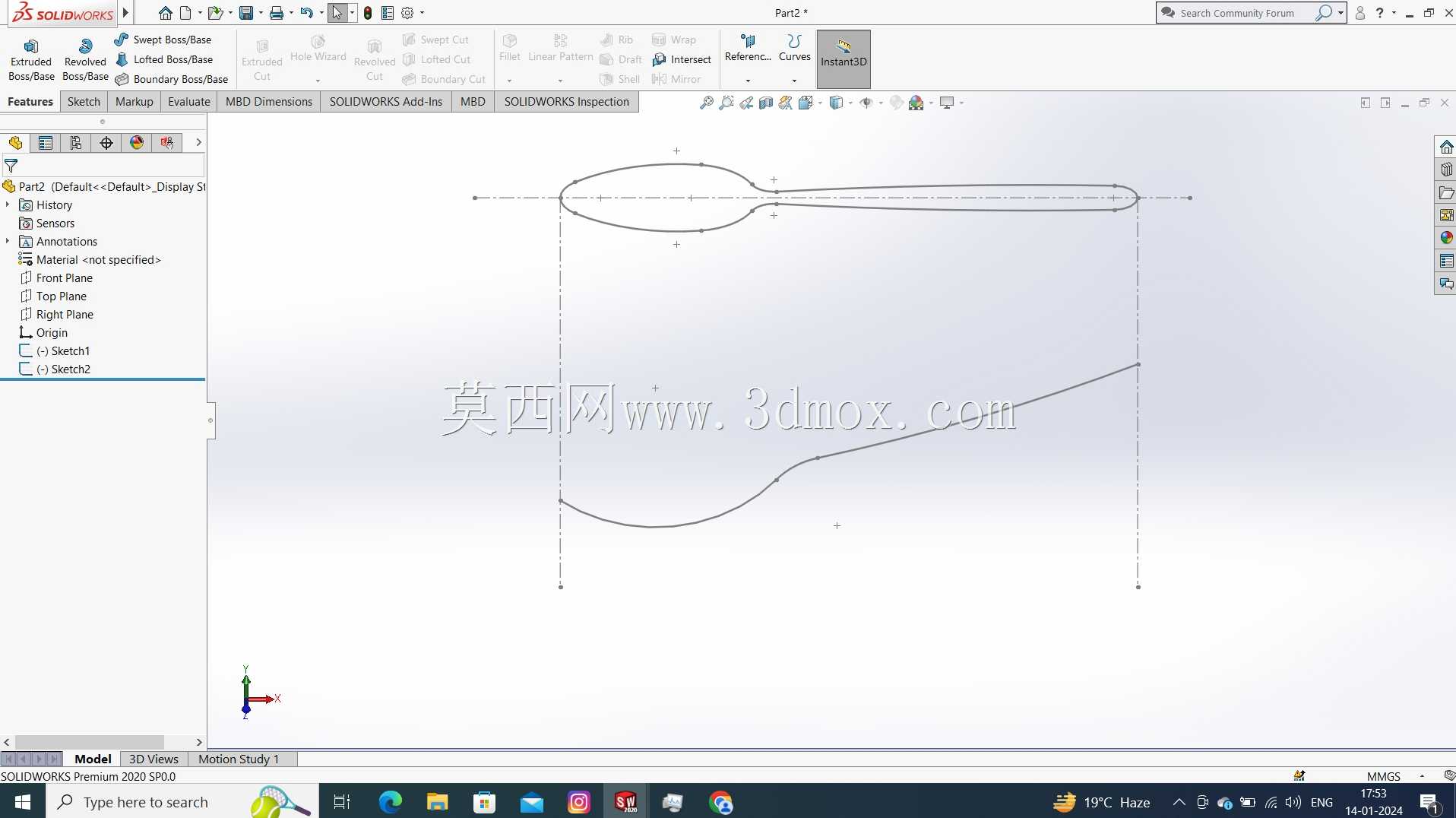Viewport: 1456px width, 818px height.
Task: Open the SOLIDWORKS Inspection tab
Action: [x=566, y=102]
